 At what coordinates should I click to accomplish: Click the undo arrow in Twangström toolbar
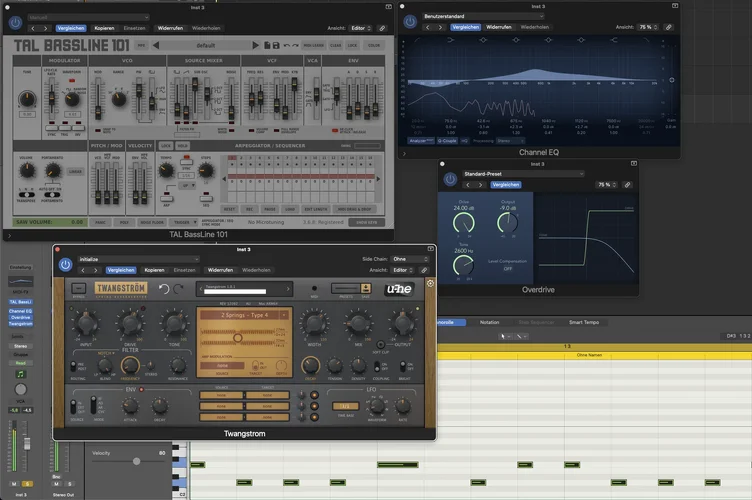pos(164,290)
